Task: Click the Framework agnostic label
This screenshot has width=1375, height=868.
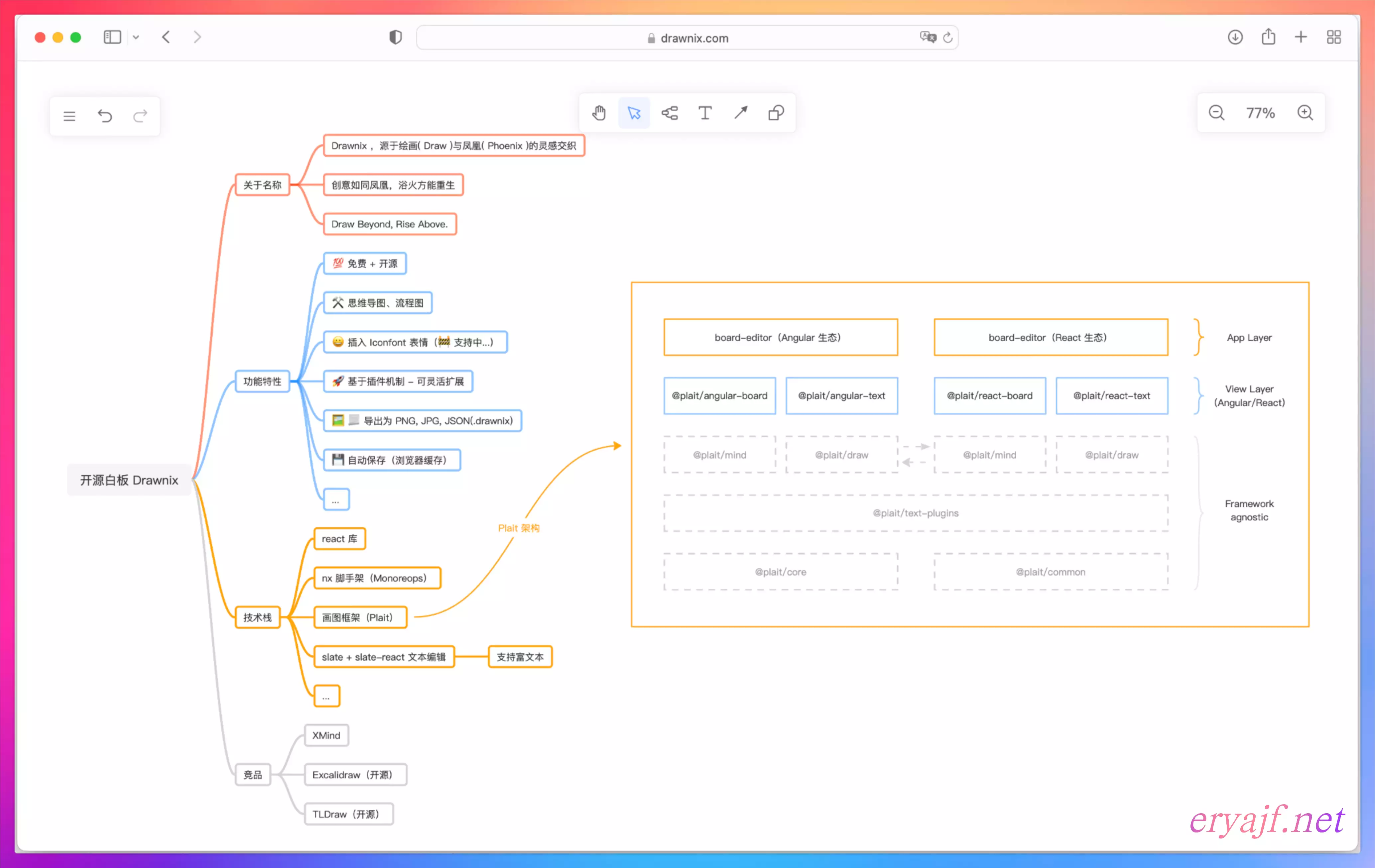Action: [x=1249, y=510]
